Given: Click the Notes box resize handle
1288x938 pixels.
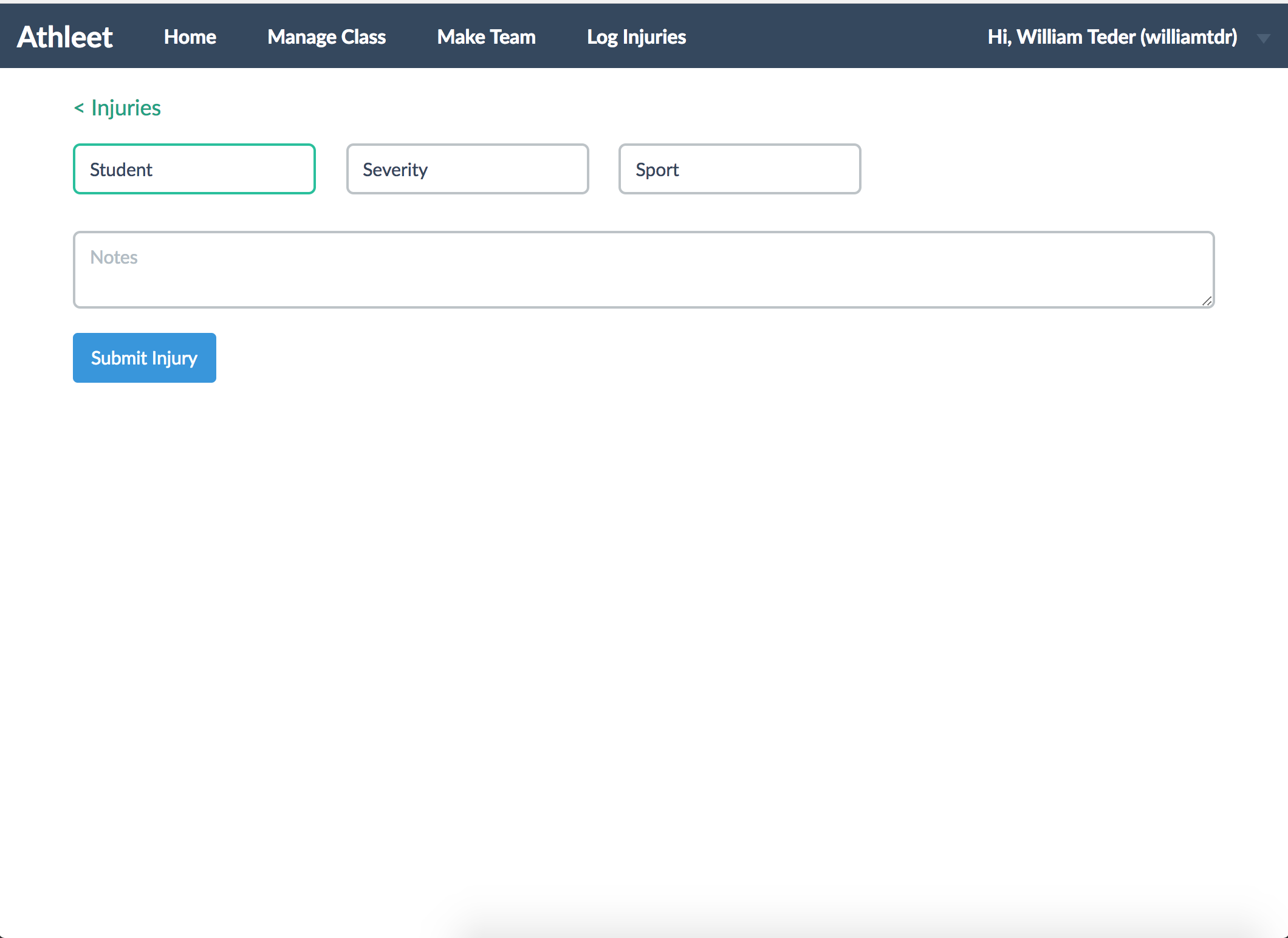Looking at the screenshot, I should click(1207, 301).
